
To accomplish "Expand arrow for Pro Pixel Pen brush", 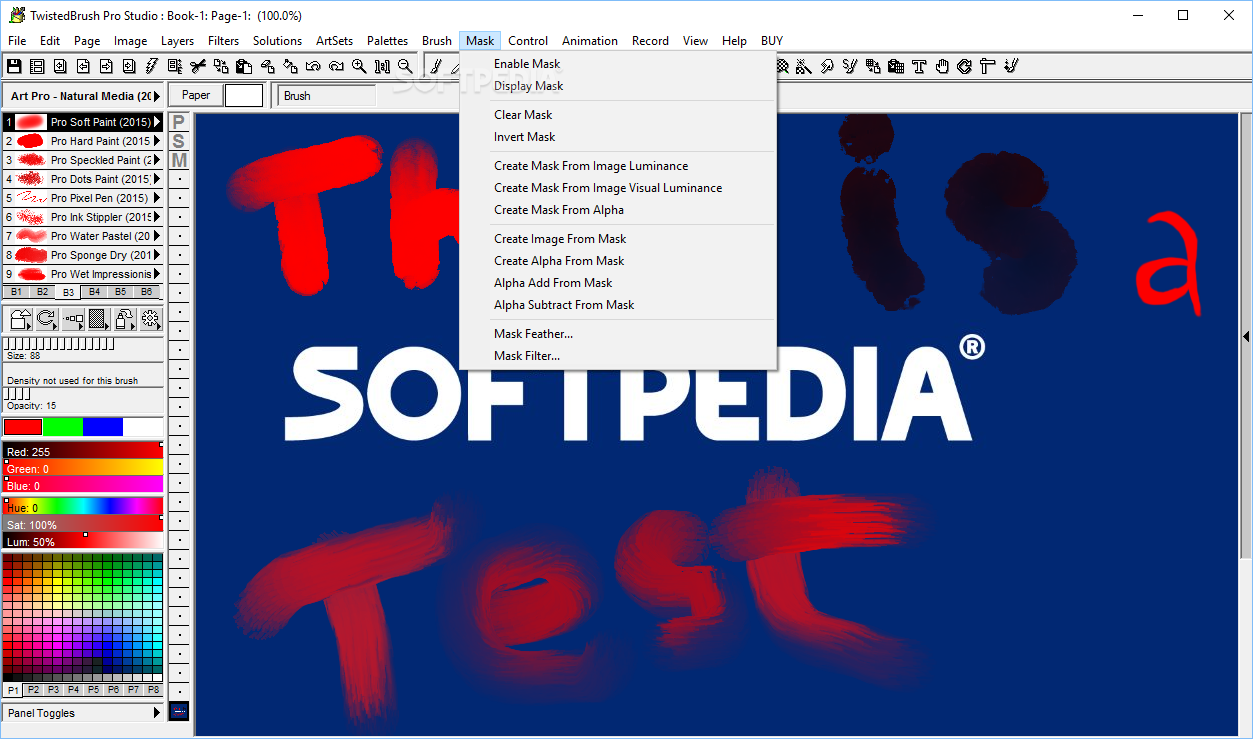I will 157,198.
